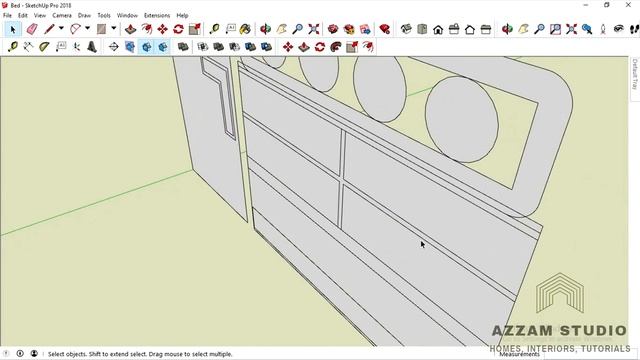Open the Camera menu

pos(62,16)
